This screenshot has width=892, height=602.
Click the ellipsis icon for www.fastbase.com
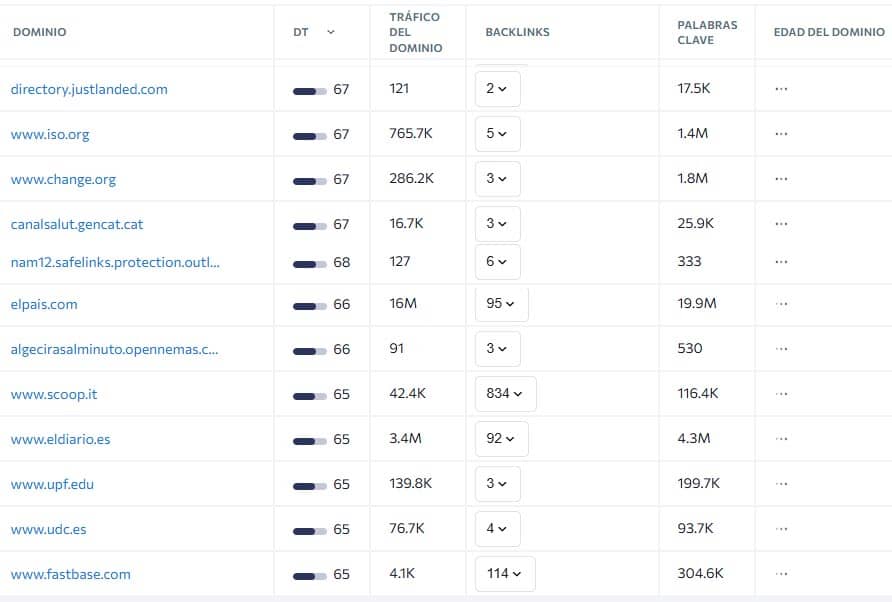[x=781, y=574]
